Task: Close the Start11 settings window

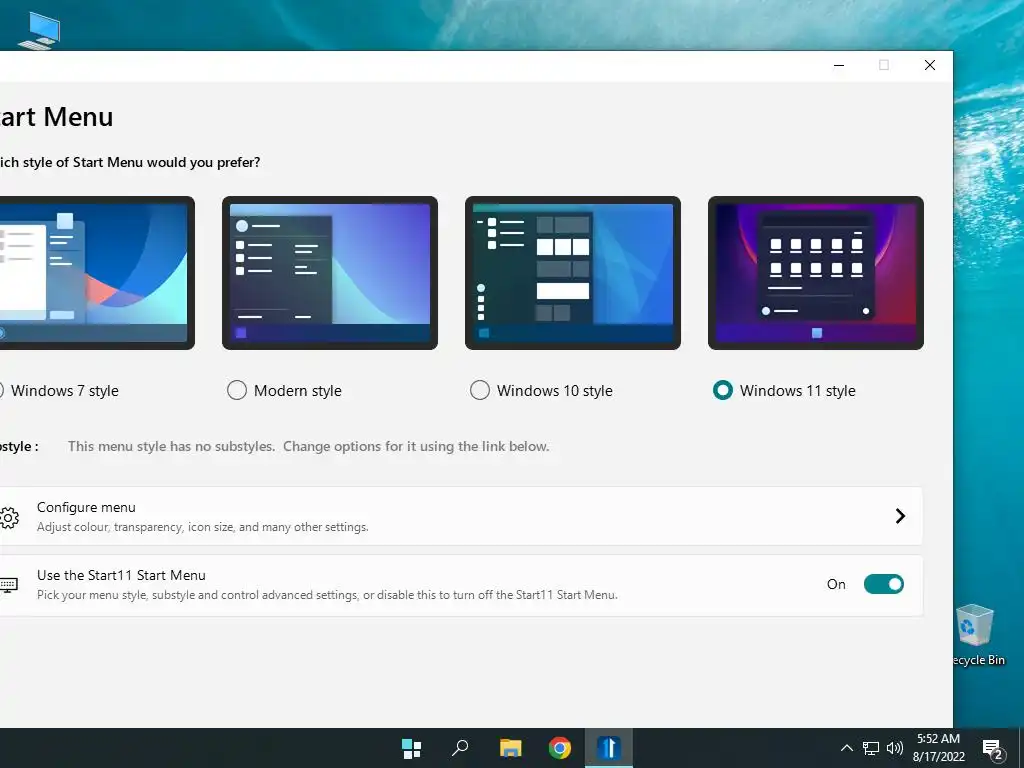Action: [930, 65]
